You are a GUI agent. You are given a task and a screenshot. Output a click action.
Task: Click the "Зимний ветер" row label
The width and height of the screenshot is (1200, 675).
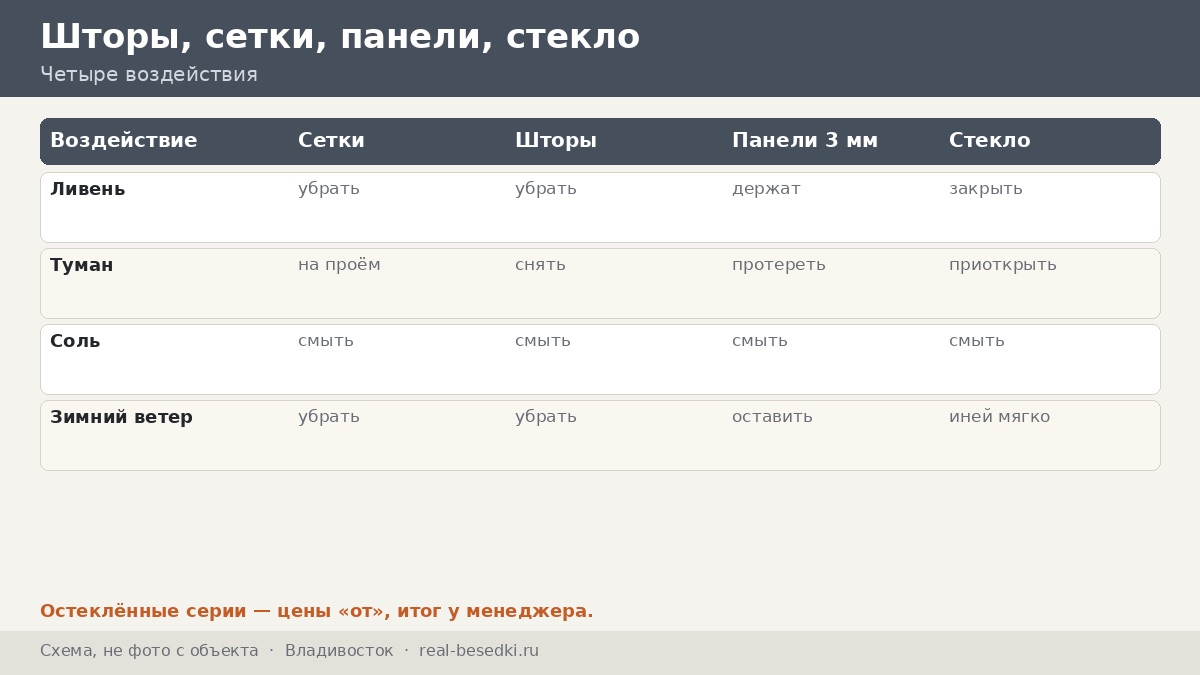tap(121, 417)
